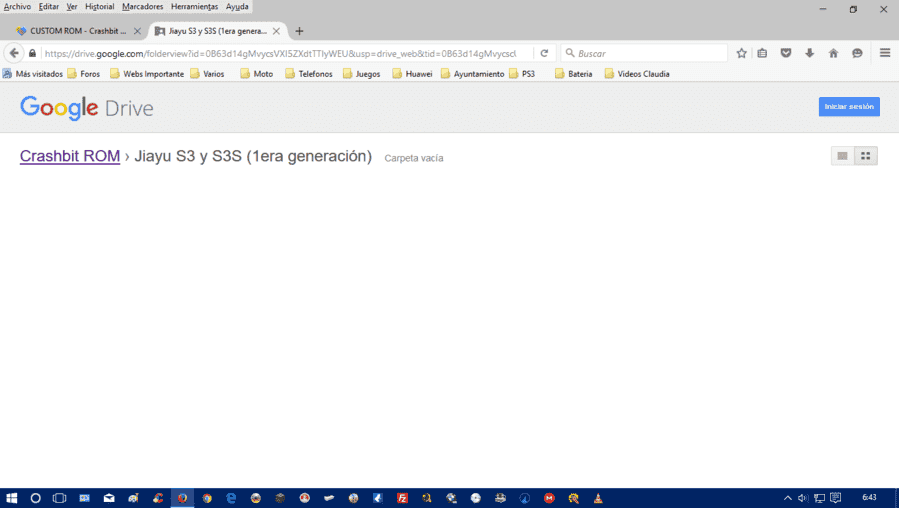Viewport: 899px width, 508px height.
Task: Open the Mail envelope taskbar icon
Action: (109, 498)
